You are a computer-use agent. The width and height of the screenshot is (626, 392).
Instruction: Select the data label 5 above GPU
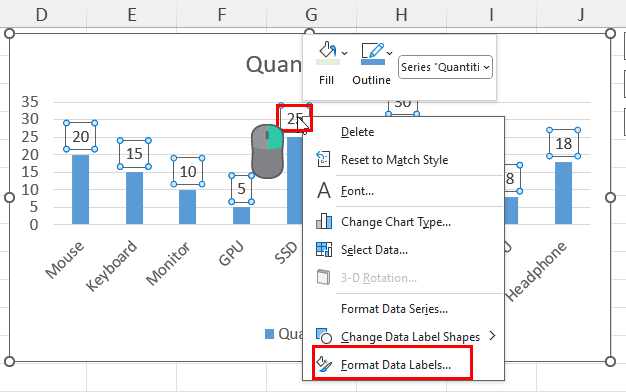click(241, 188)
